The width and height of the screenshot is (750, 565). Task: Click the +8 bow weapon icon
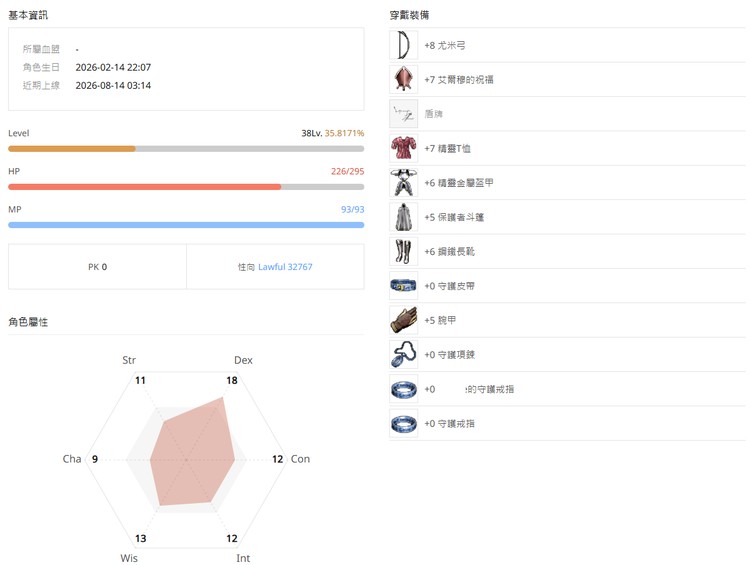coord(403,45)
